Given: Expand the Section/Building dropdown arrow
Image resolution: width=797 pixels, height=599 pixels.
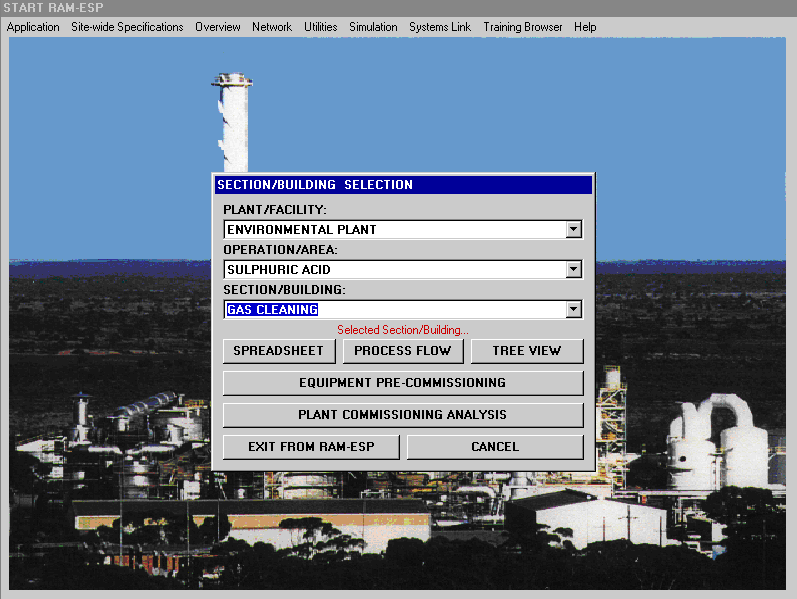Looking at the screenshot, I should tap(573, 309).
